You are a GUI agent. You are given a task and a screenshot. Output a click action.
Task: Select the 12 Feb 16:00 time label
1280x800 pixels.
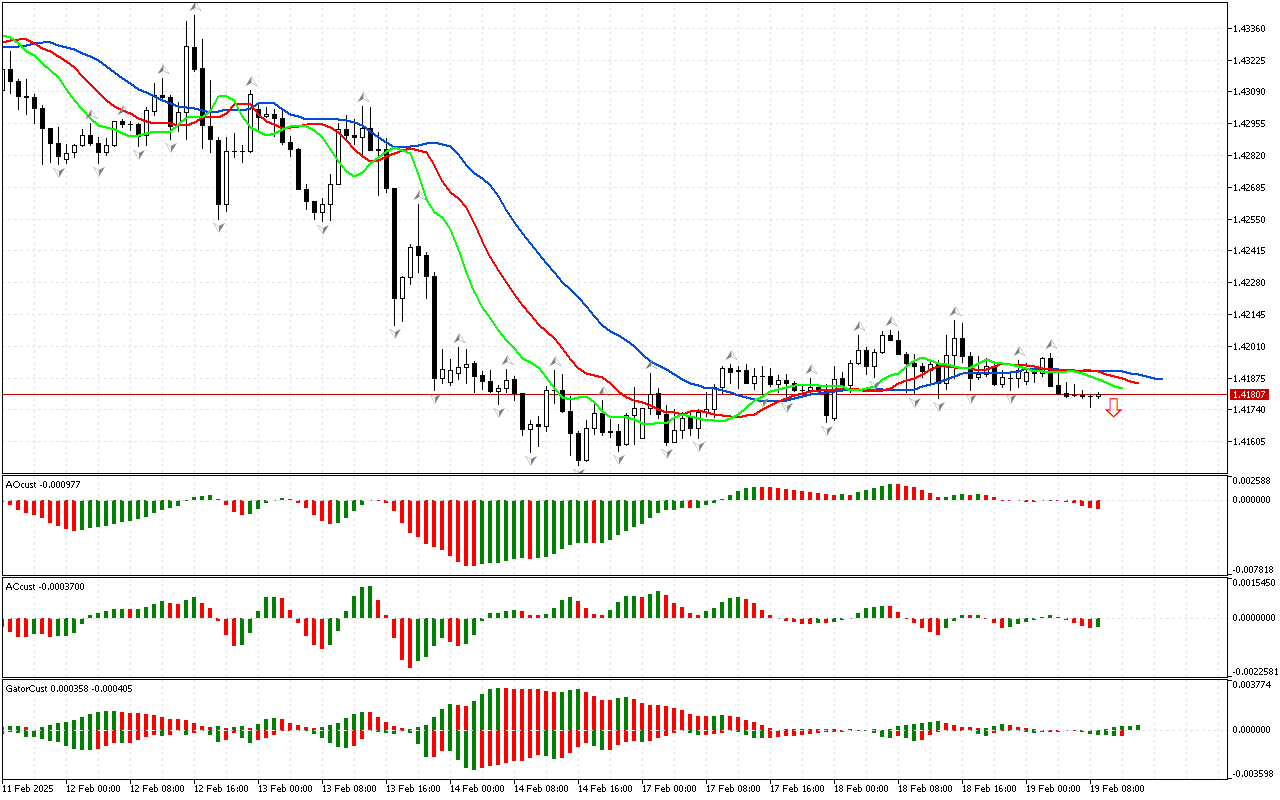(x=222, y=789)
